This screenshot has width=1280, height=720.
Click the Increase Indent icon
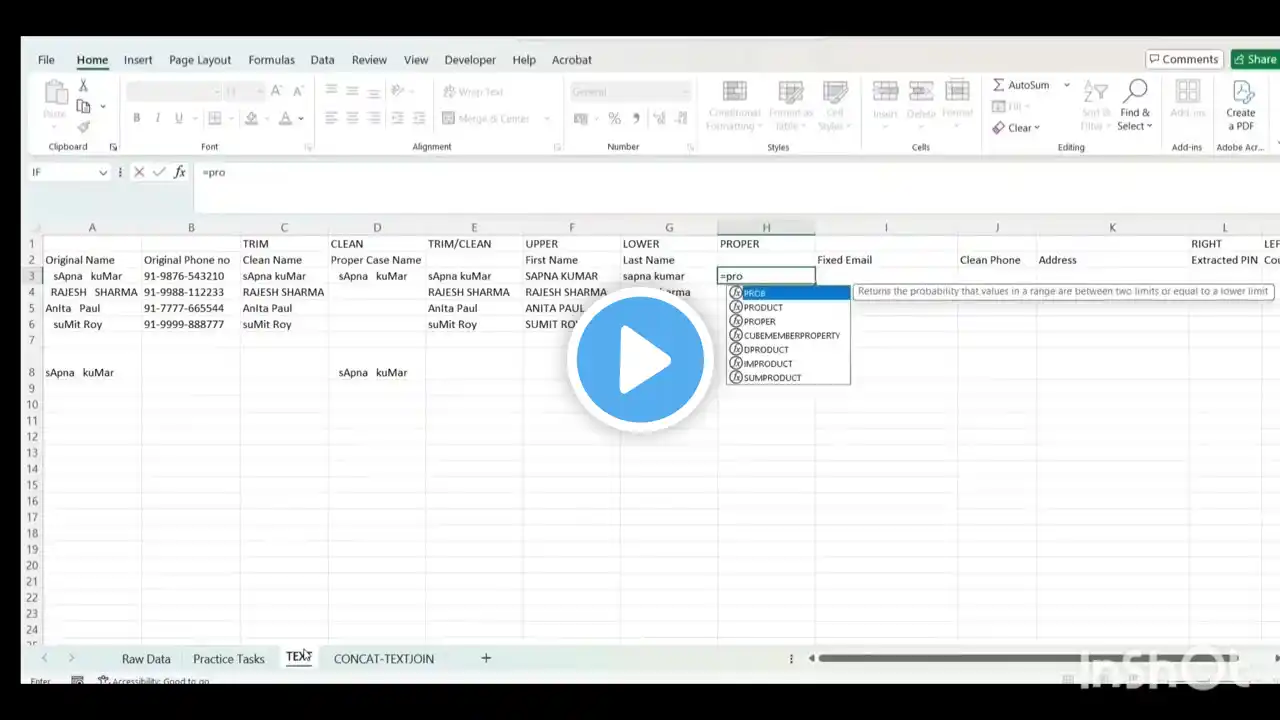coord(420,118)
